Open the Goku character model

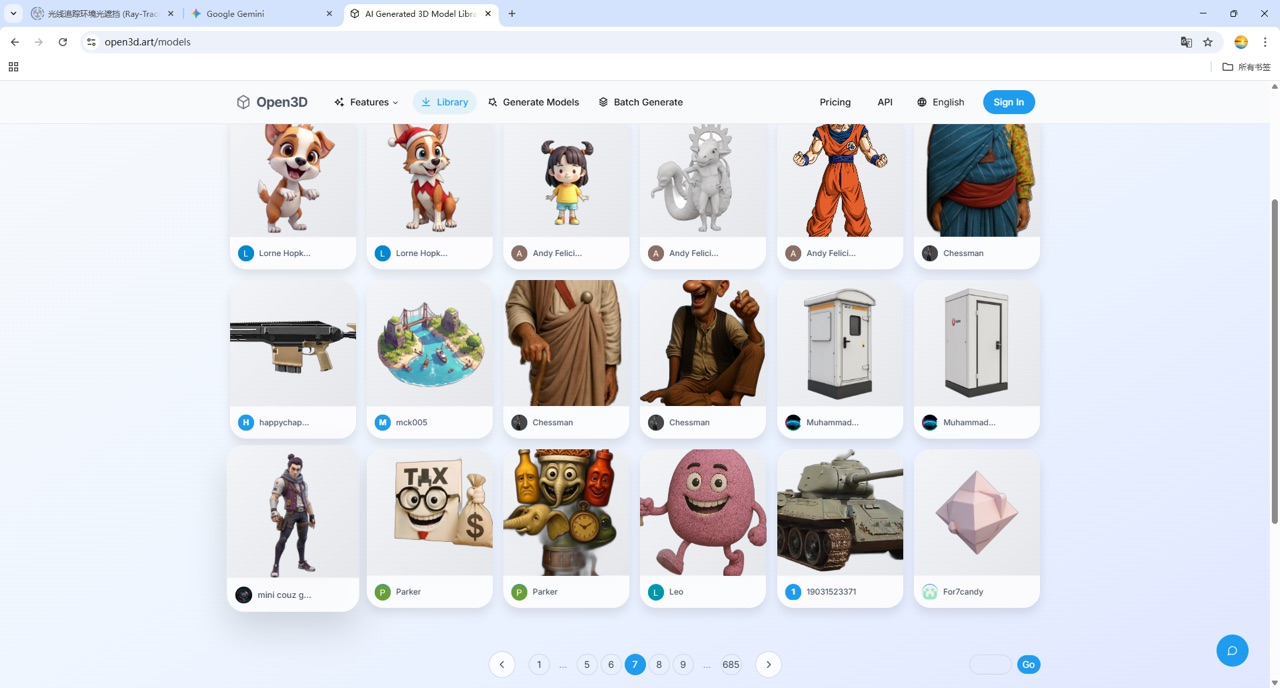click(840, 180)
